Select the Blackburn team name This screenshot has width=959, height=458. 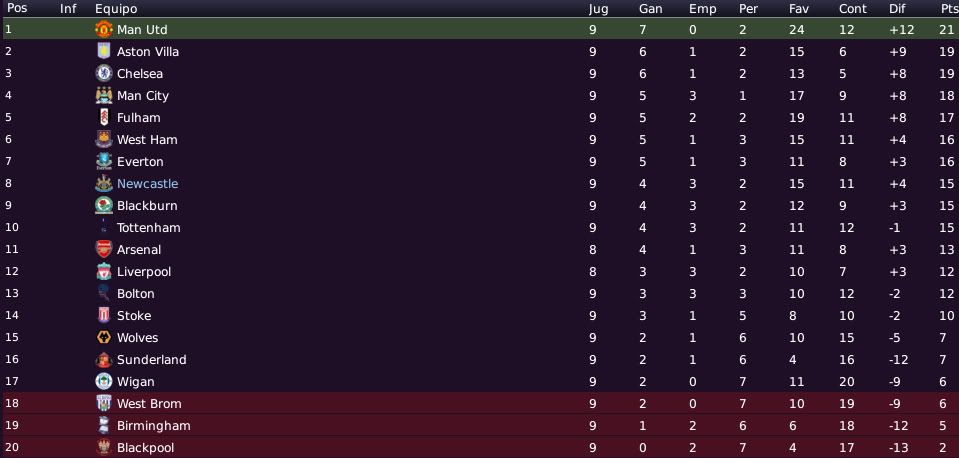147,205
